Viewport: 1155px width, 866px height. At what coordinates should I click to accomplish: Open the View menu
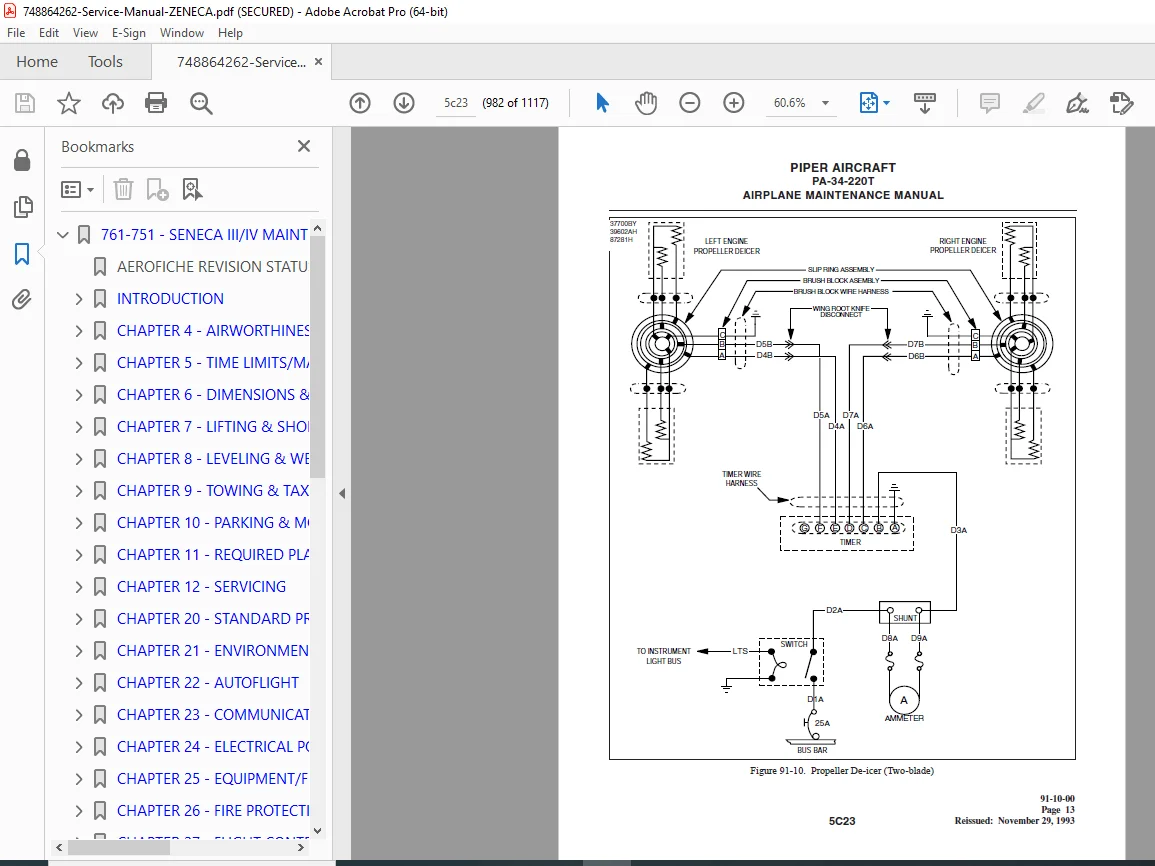(85, 33)
